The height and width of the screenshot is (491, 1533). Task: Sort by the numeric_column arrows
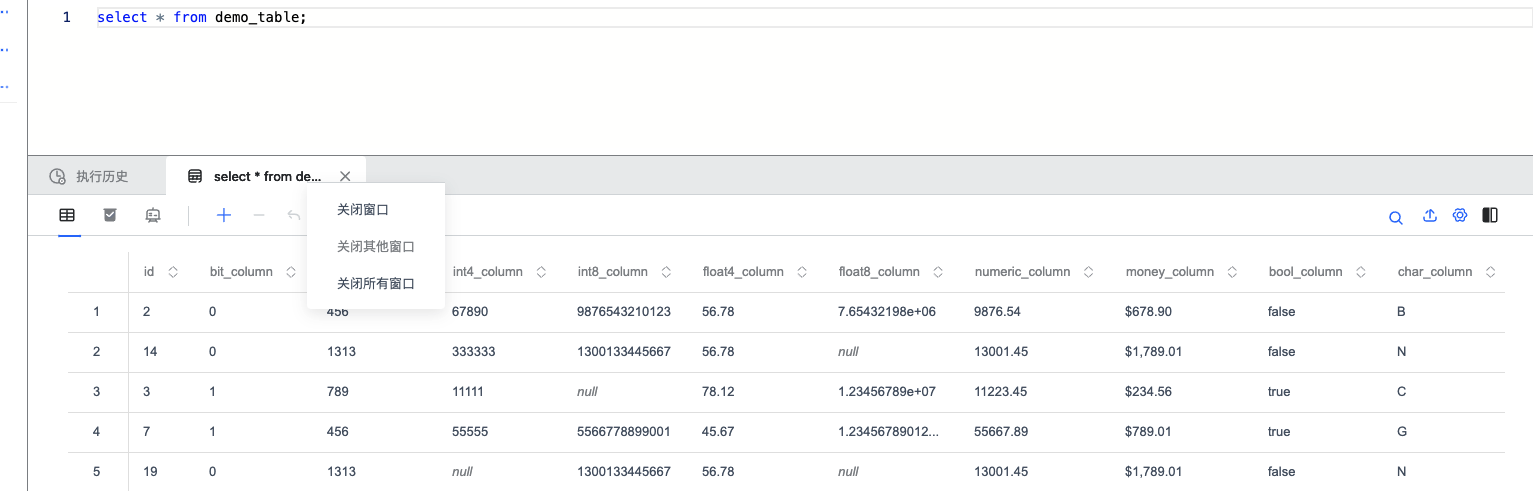click(1090, 272)
